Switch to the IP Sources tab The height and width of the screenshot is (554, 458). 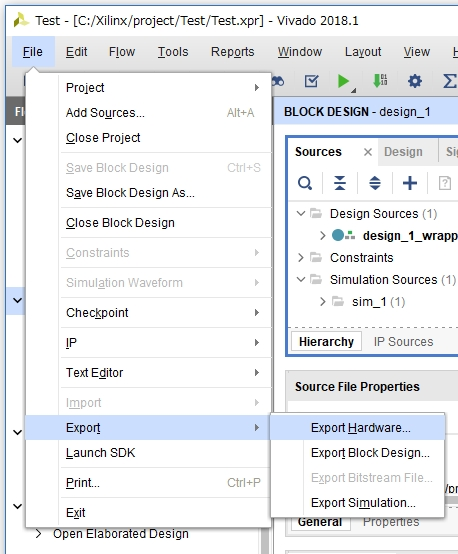pyautogui.click(x=403, y=342)
